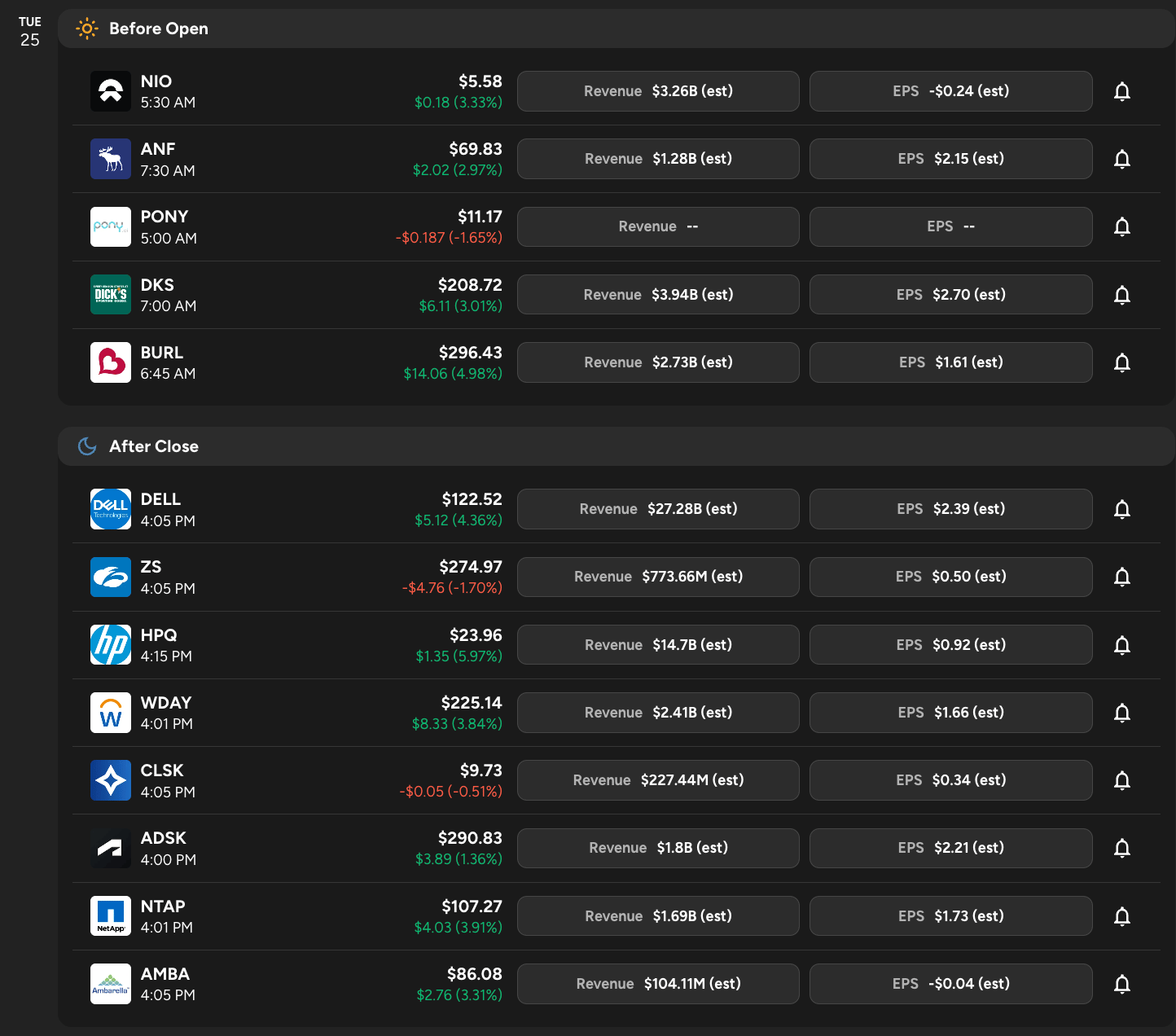Select the Zscaler ZS logo
This screenshot has height=1036, width=1176.
tap(111, 577)
